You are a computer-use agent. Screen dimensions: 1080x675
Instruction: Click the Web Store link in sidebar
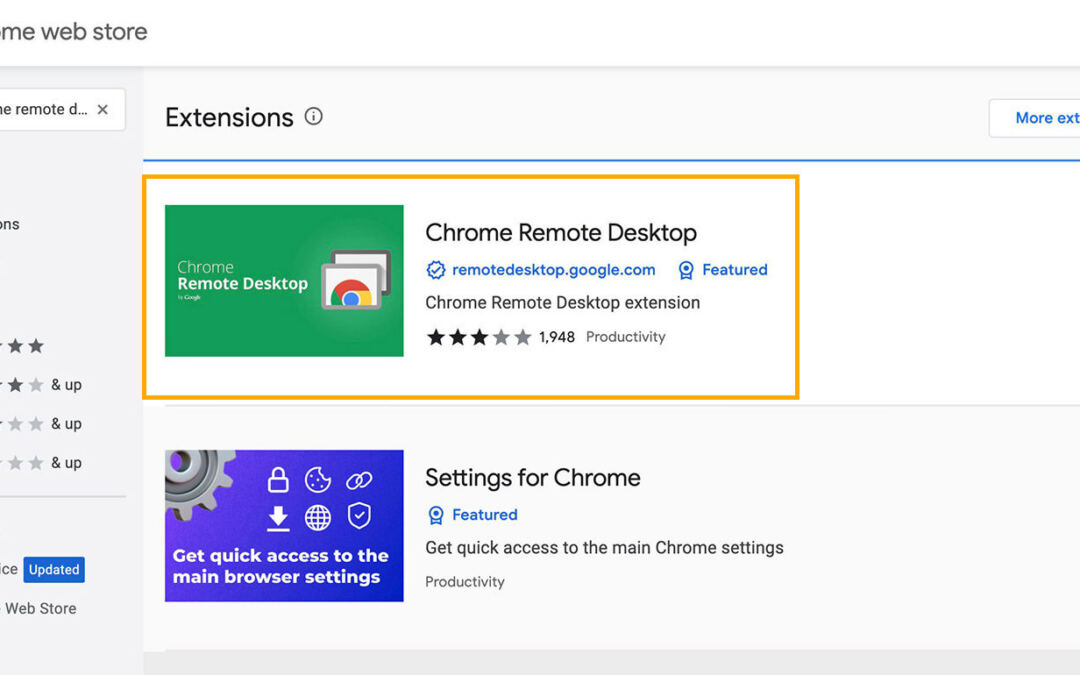pos(40,608)
